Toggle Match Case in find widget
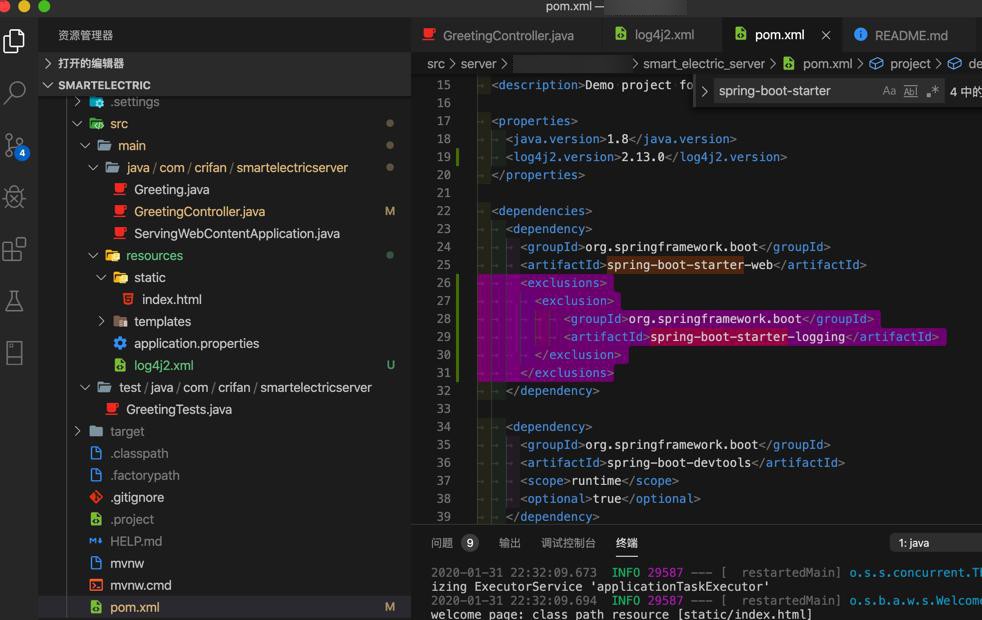The width and height of the screenshot is (982, 620). (889, 91)
